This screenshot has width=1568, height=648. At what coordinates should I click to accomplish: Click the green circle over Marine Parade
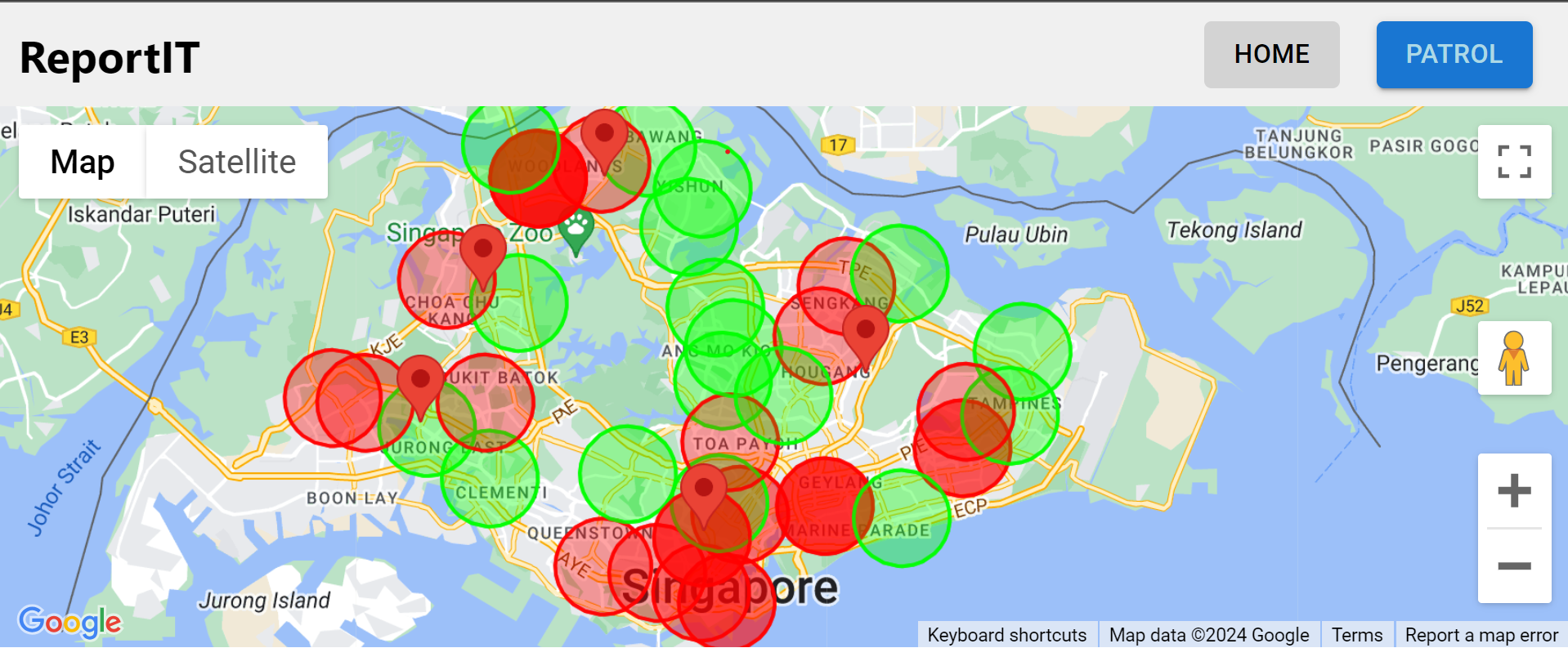coord(902,518)
